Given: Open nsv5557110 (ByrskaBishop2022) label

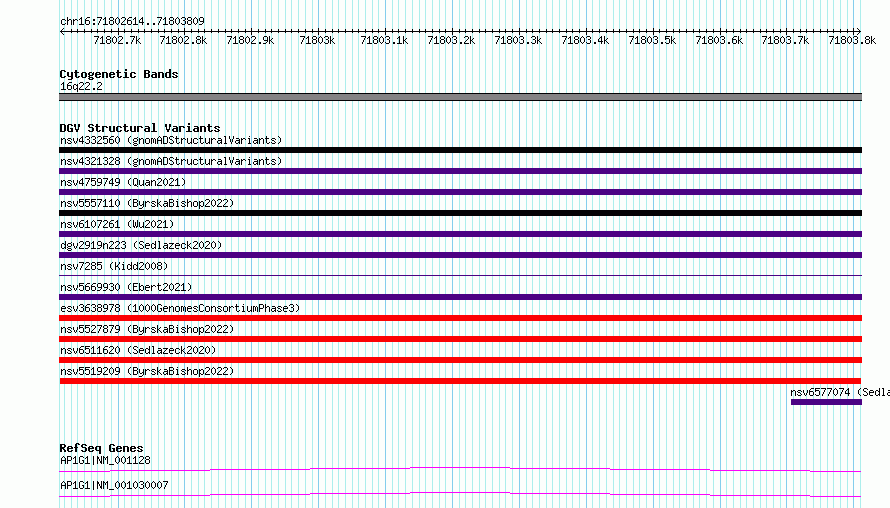Looking at the screenshot, I should 147,203.
